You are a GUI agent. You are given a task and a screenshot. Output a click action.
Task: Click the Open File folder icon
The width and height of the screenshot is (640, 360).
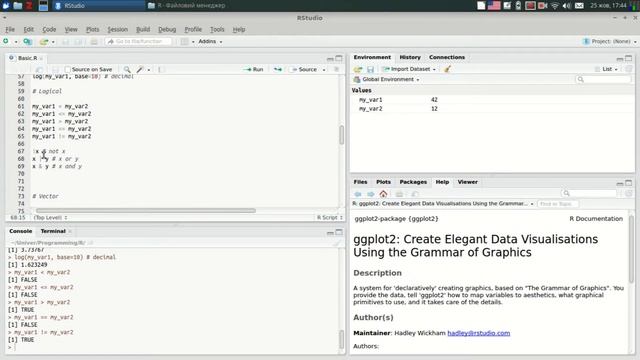point(44,42)
